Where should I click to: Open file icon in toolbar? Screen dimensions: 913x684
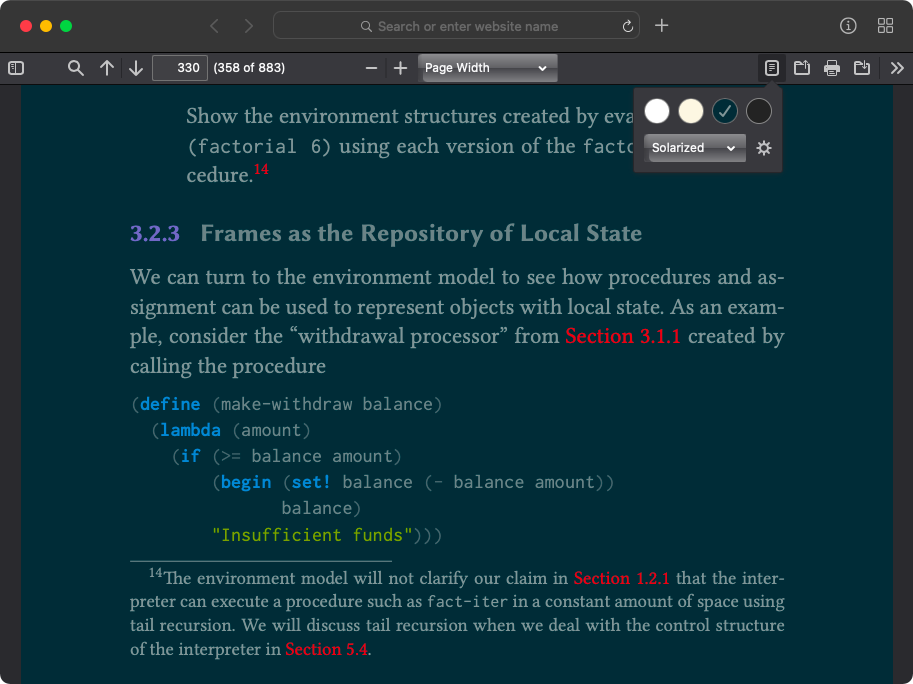pos(802,68)
